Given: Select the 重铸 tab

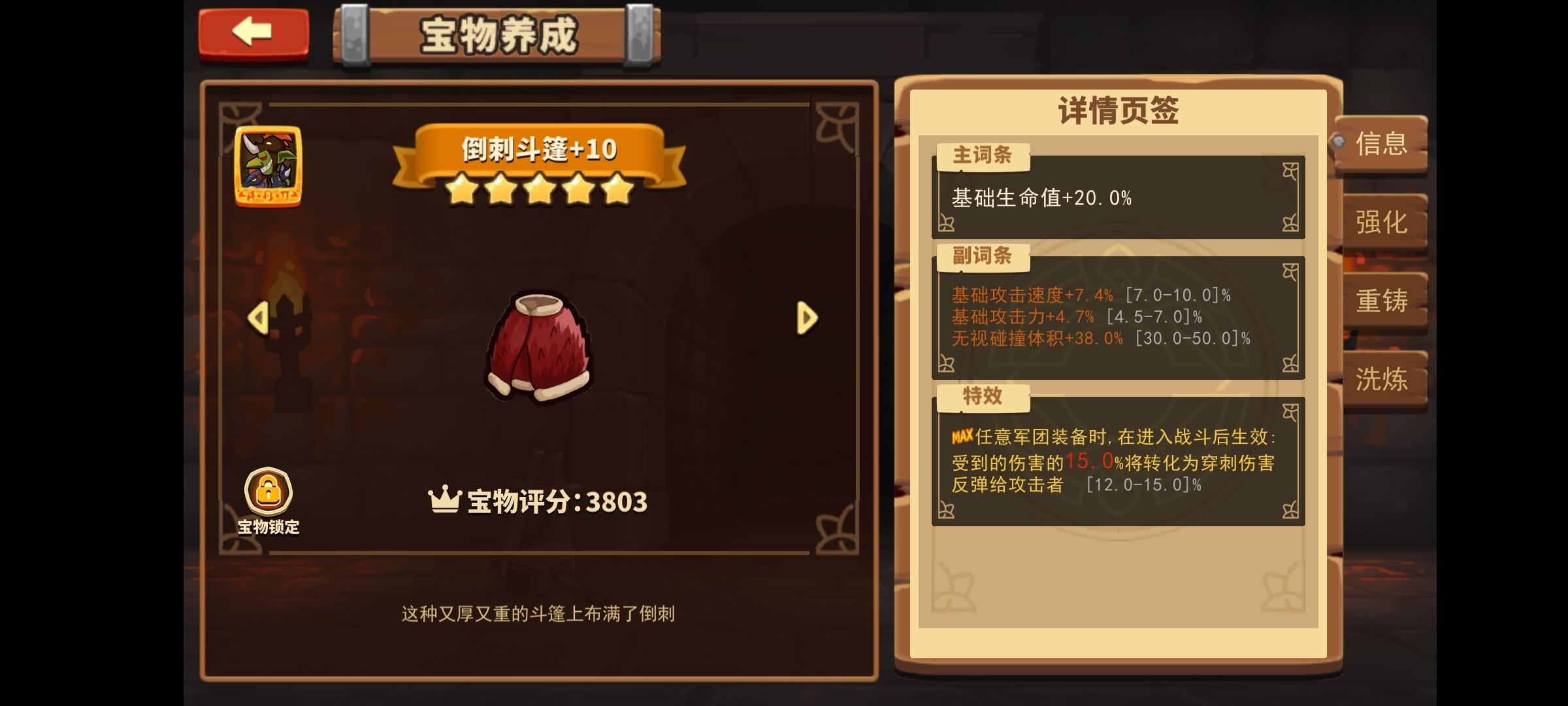Looking at the screenshot, I should coord(1381,301).
